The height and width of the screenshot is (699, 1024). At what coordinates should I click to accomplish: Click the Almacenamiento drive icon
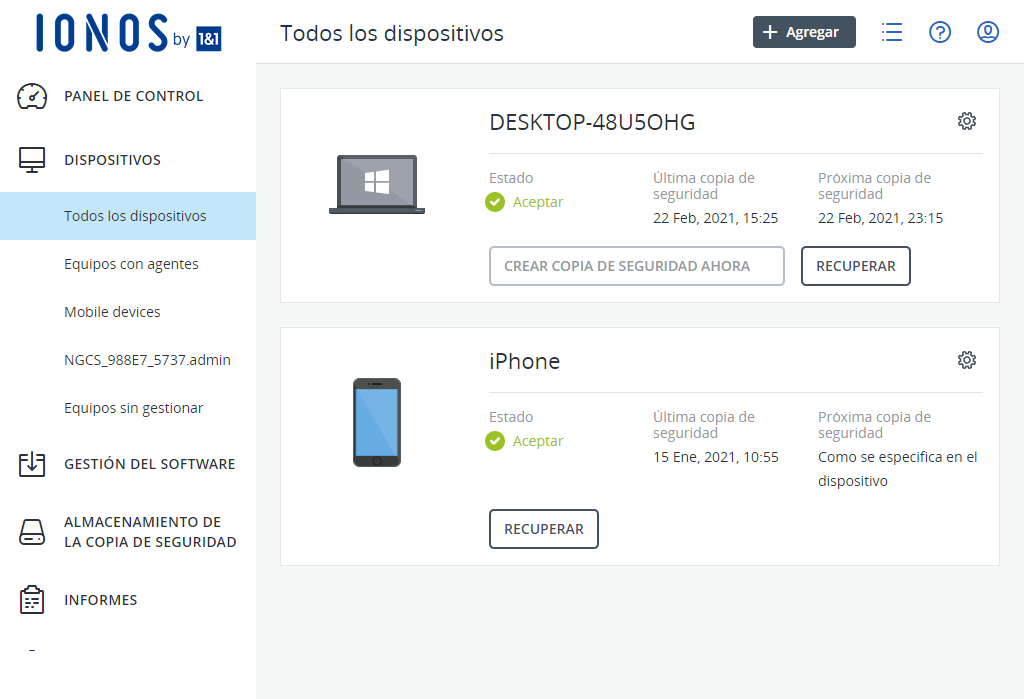click(x=32, y=532)
